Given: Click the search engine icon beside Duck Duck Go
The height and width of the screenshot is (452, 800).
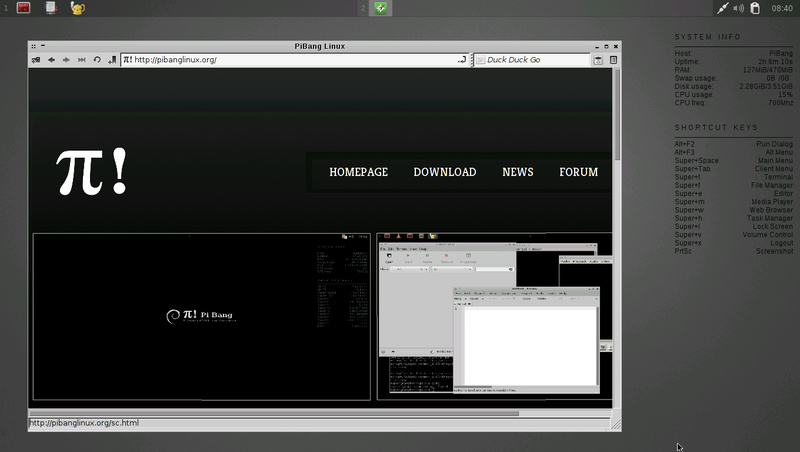Looking at the screenshot, I should [481, 60].
